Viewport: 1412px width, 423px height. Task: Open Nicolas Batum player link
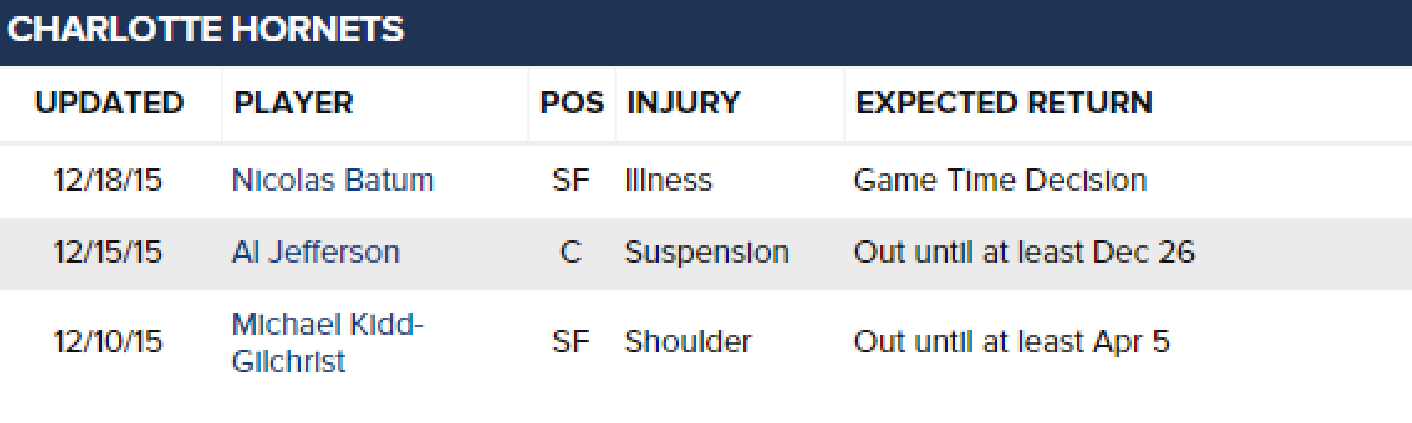(x=333, y=180)
